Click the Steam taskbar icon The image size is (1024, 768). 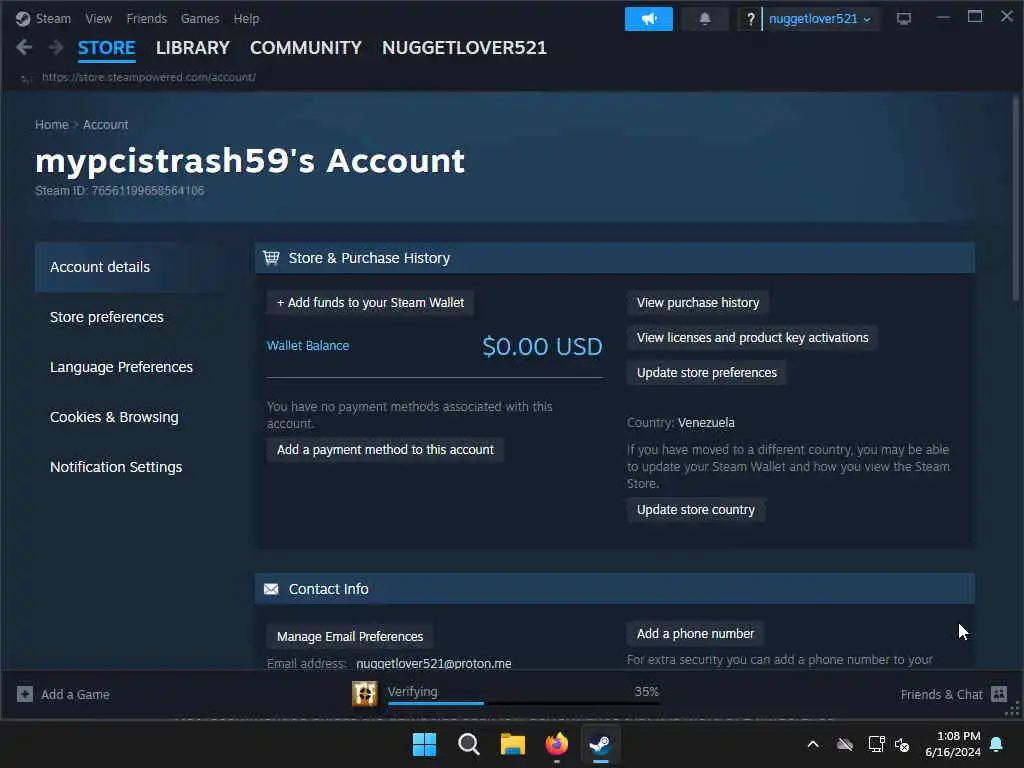pyautogui.click(x=600, y=744)
